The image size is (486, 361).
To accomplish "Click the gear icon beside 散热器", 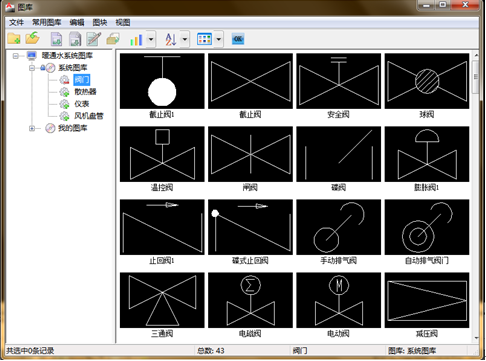I will point(64,92).
